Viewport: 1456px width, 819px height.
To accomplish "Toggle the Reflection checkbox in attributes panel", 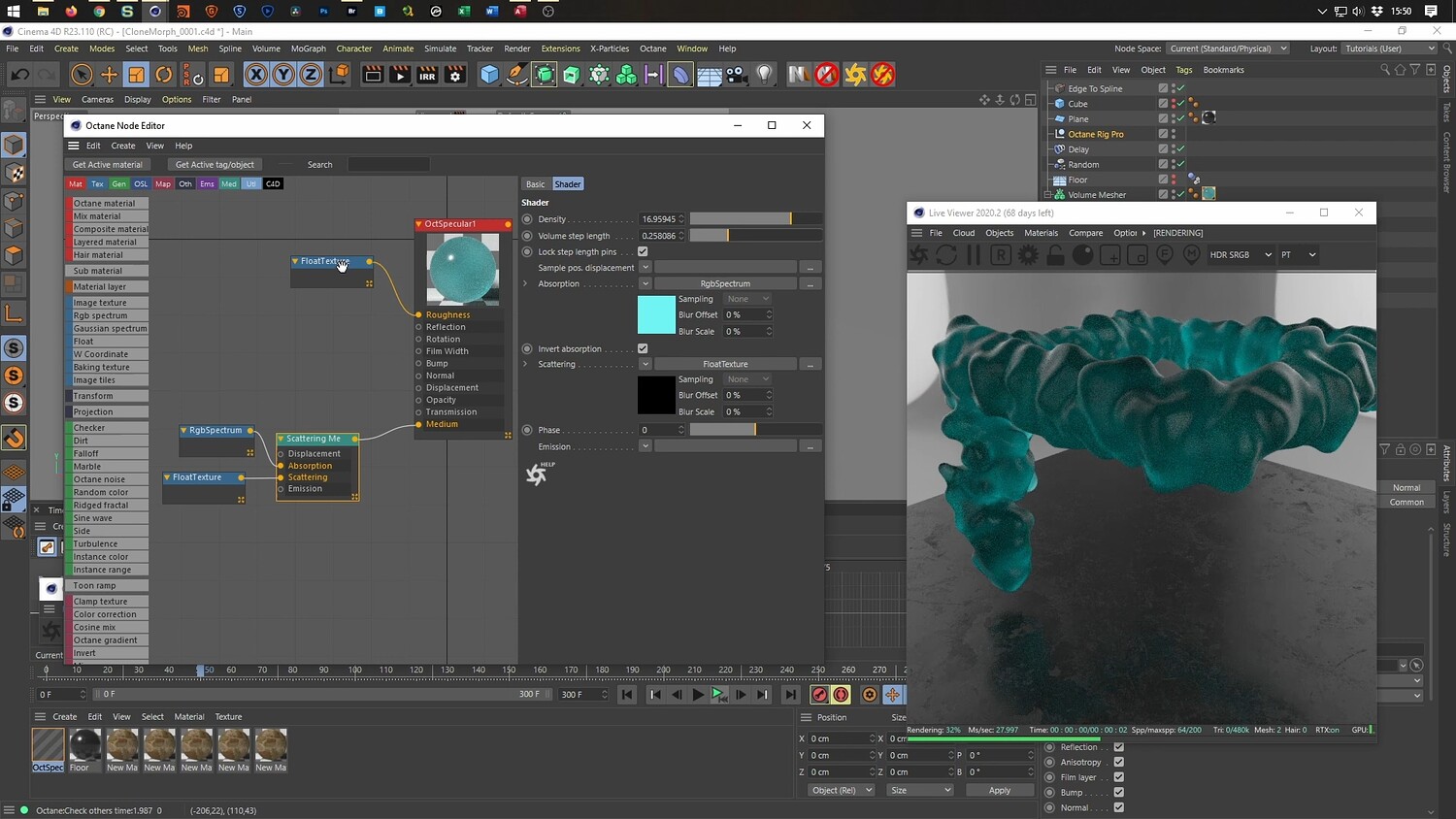I will coord(1118,747).
